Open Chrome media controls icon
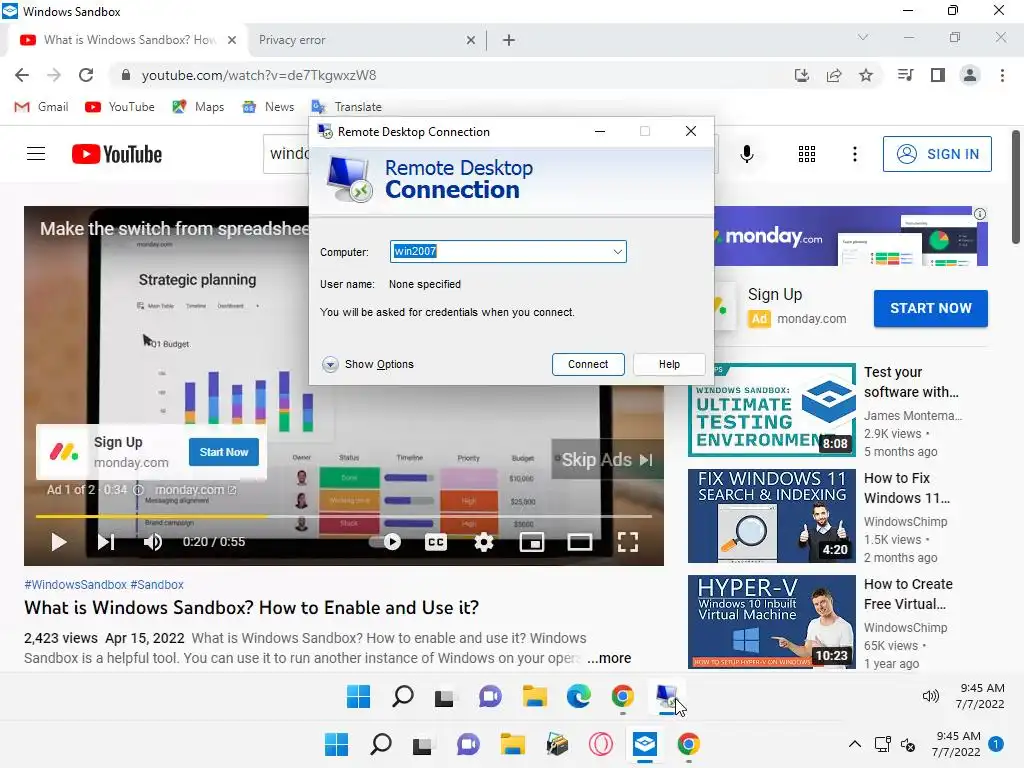This screenshot has height=768, width=1024. click(x=905, y=75)
